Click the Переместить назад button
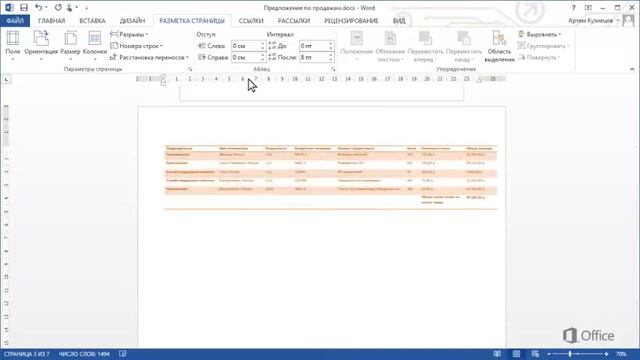Viewport: 640px width, 360px height. (464, 46)
